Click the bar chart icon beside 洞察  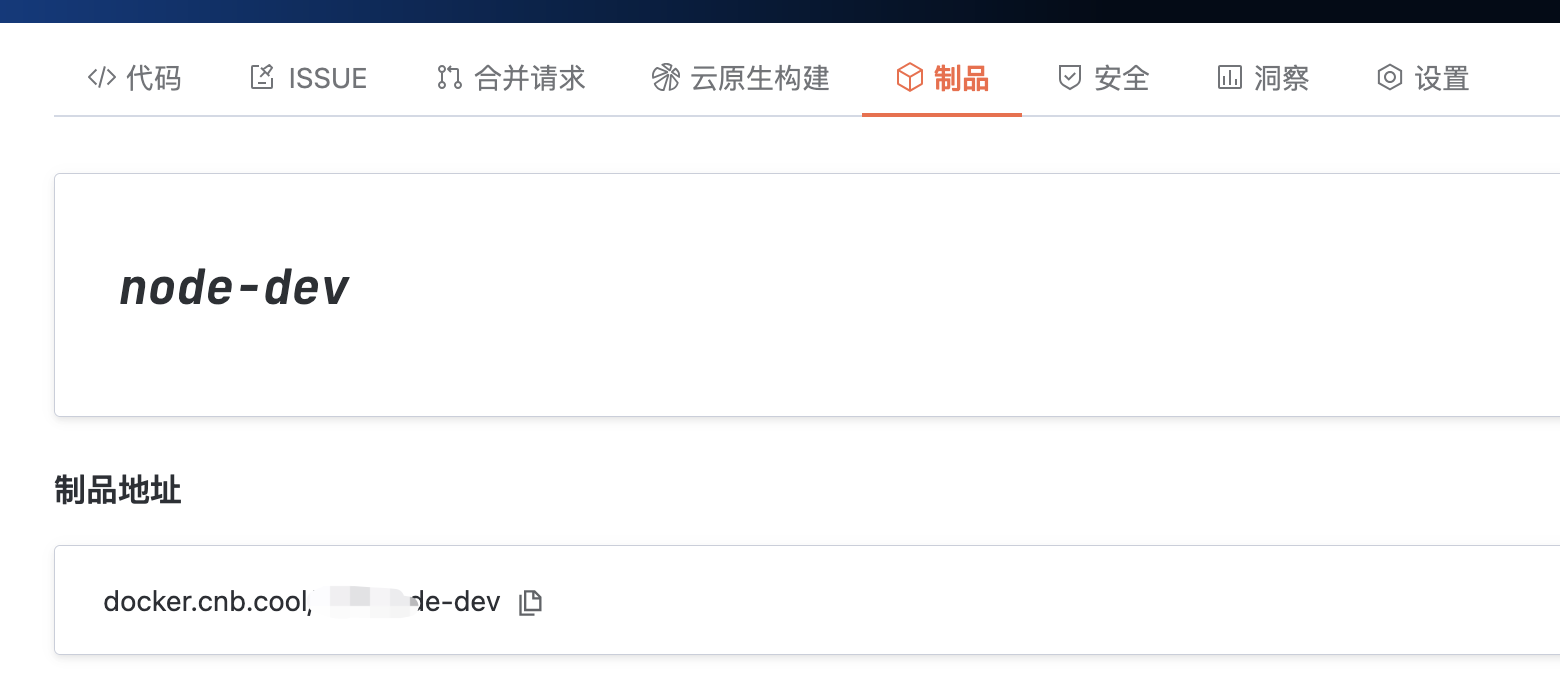coord(1229,78)
